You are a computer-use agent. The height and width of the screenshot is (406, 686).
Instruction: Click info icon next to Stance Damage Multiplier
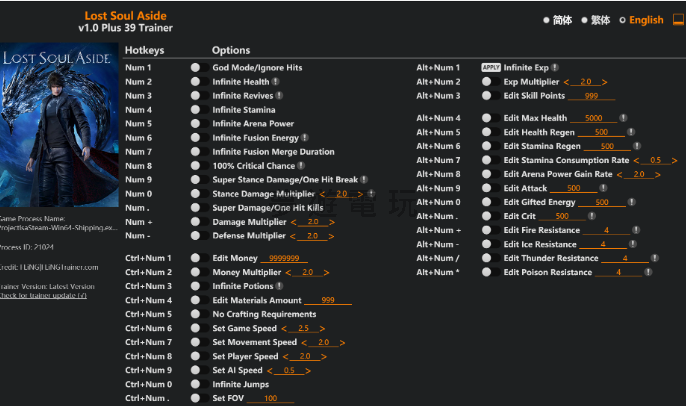[371, 193]
